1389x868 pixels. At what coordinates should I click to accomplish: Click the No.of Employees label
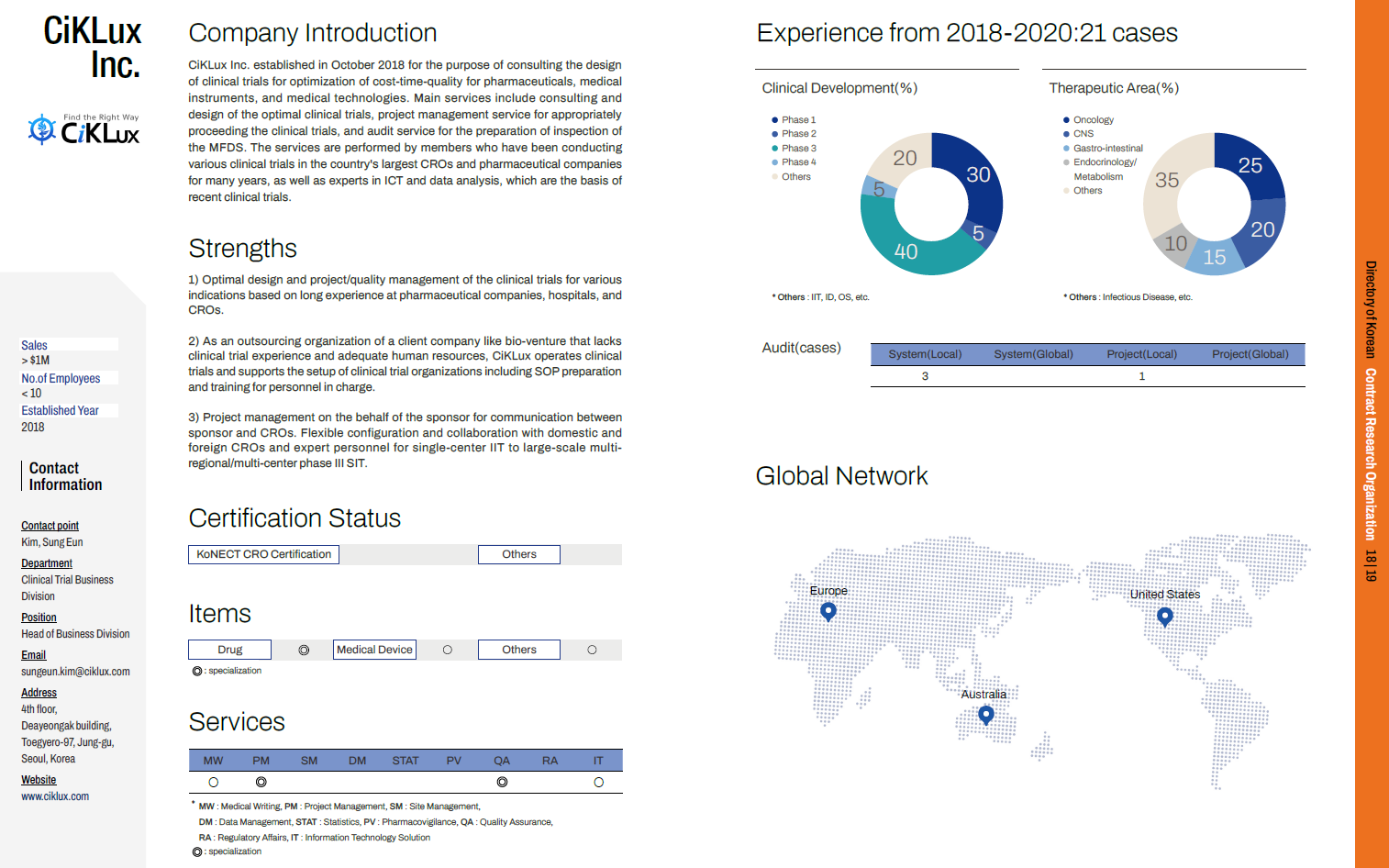coord(61,378)
